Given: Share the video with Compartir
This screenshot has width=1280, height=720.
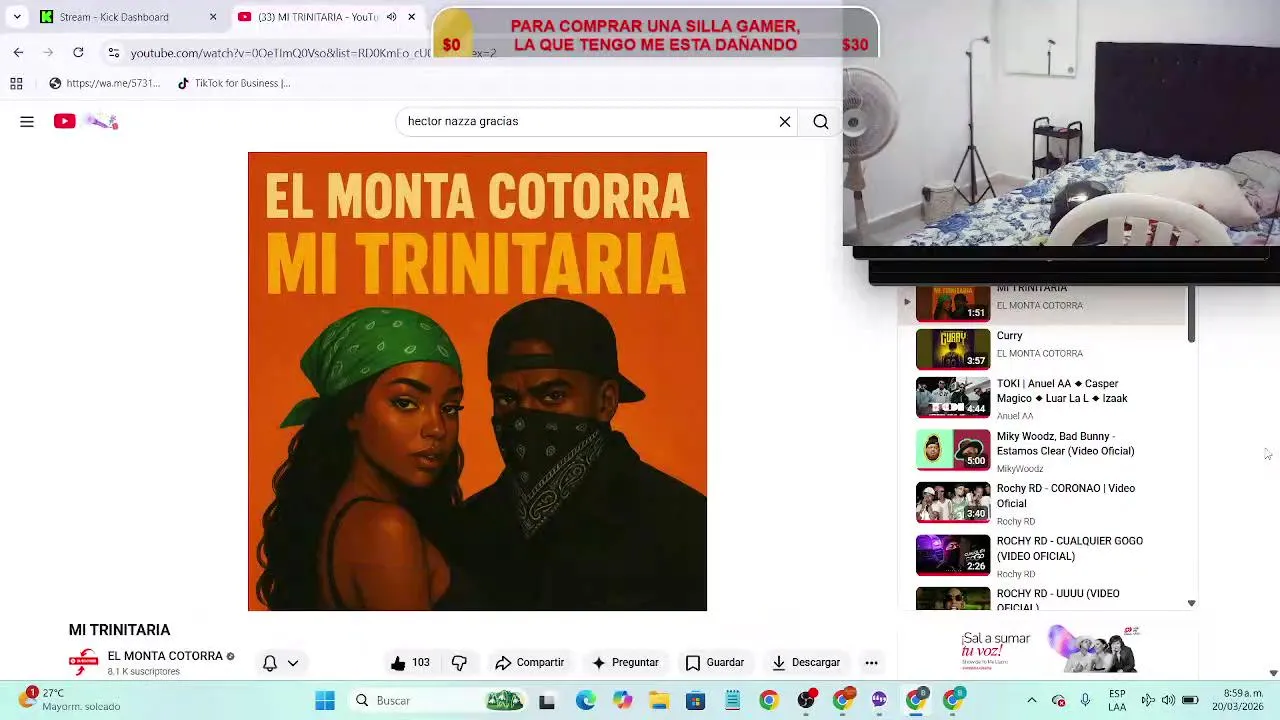Looking at the screenshot, I should click(x=530, y=663).
